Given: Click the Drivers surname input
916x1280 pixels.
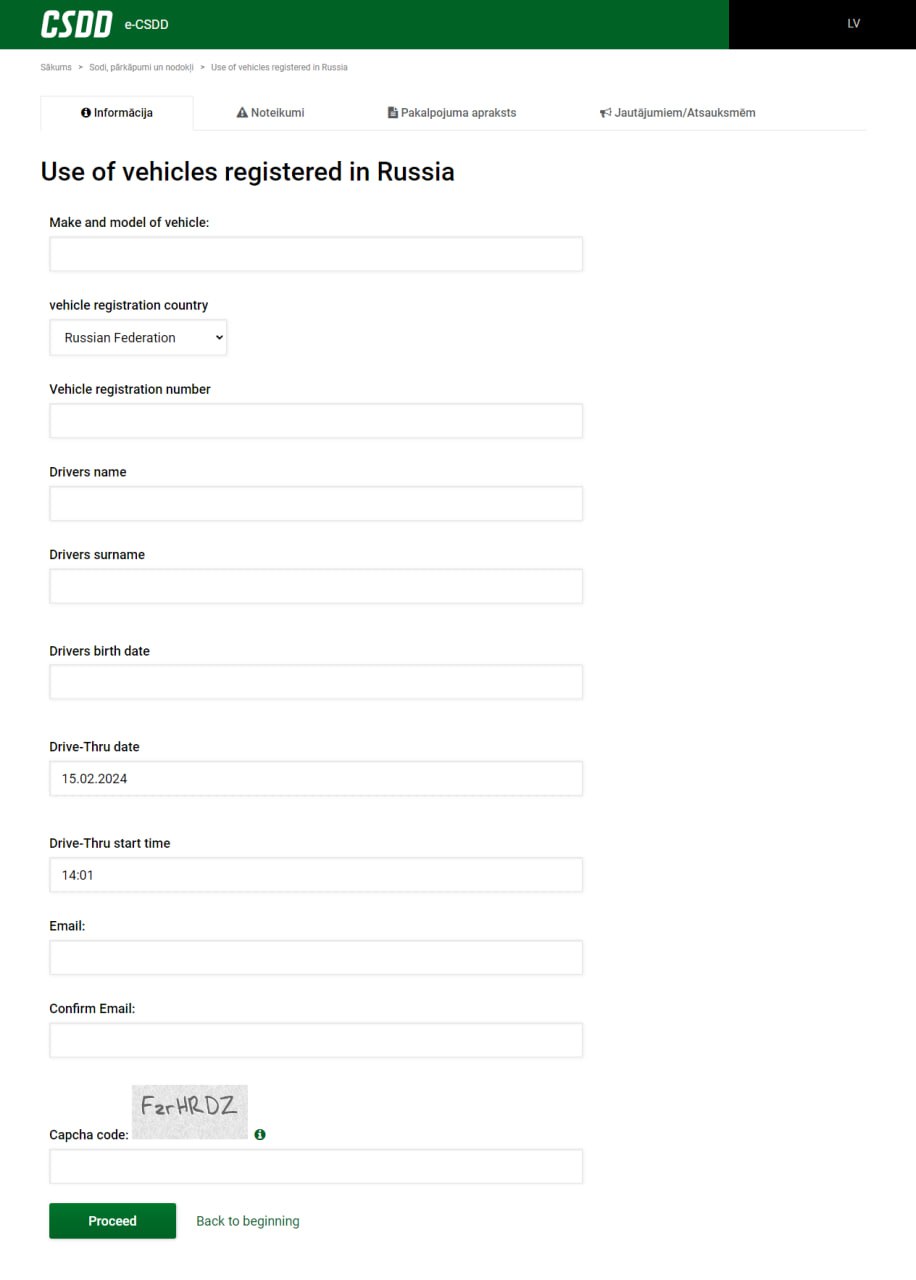Looking at the screenshot, I should pyautogui.click(x=316, y=586).
